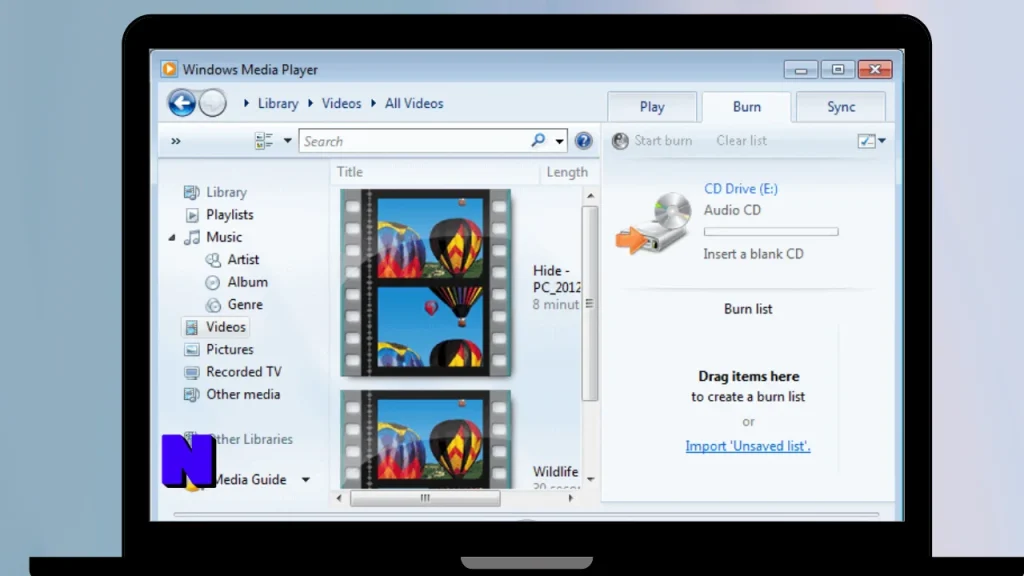Select the Playlists icon in sidebar
Screen dimensions: 1024x576
pyautogui.click(x=192, y=215)
